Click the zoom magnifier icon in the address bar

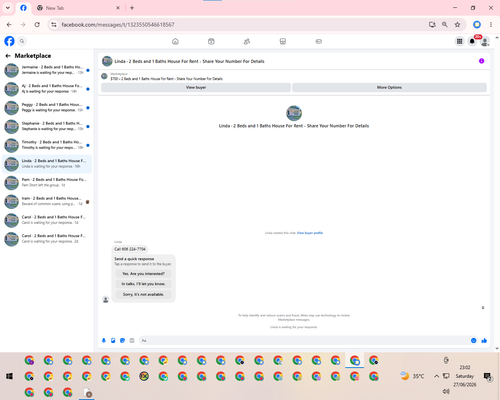tap(445, 25)
